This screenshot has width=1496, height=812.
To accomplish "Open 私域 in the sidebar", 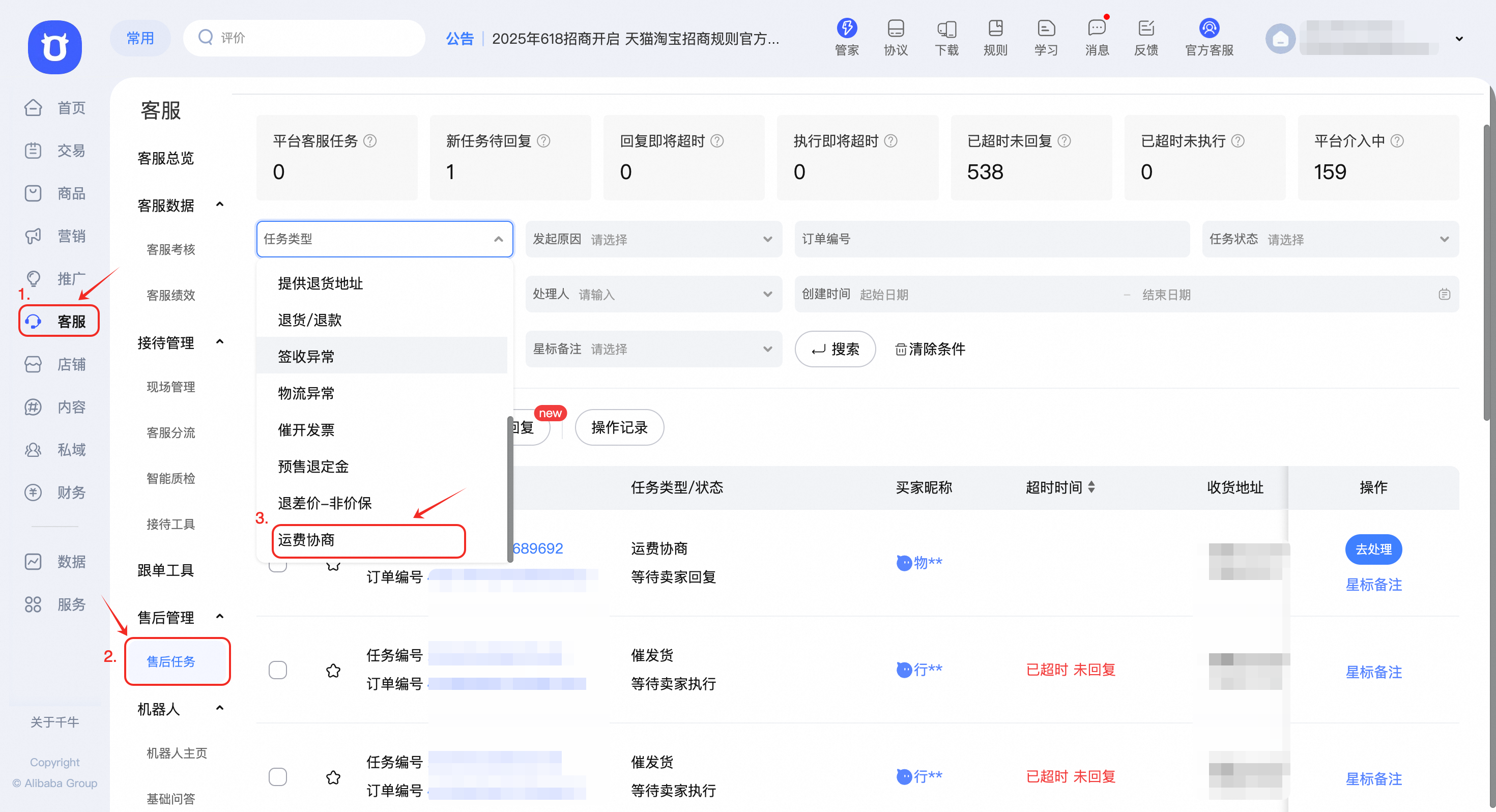I will coord(55,450).
